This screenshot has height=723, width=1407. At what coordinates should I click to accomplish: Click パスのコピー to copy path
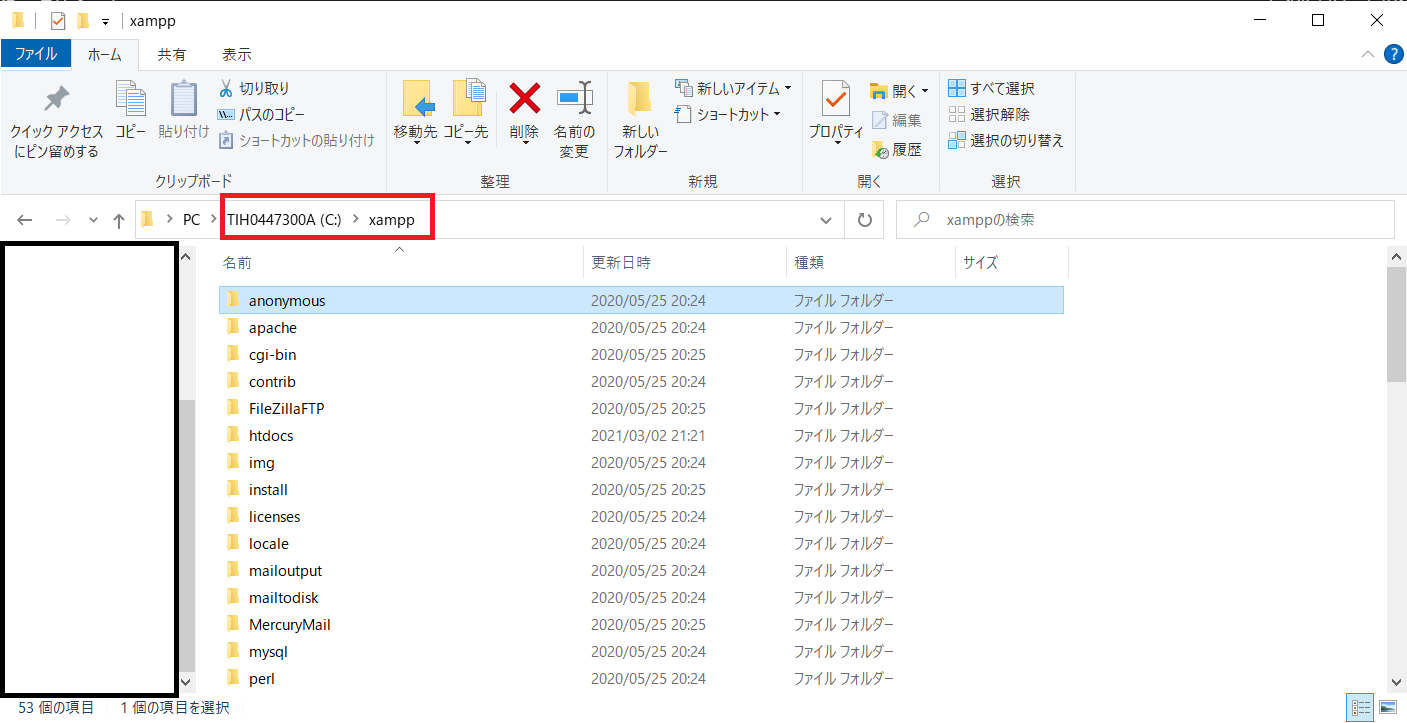pos(262,114)
